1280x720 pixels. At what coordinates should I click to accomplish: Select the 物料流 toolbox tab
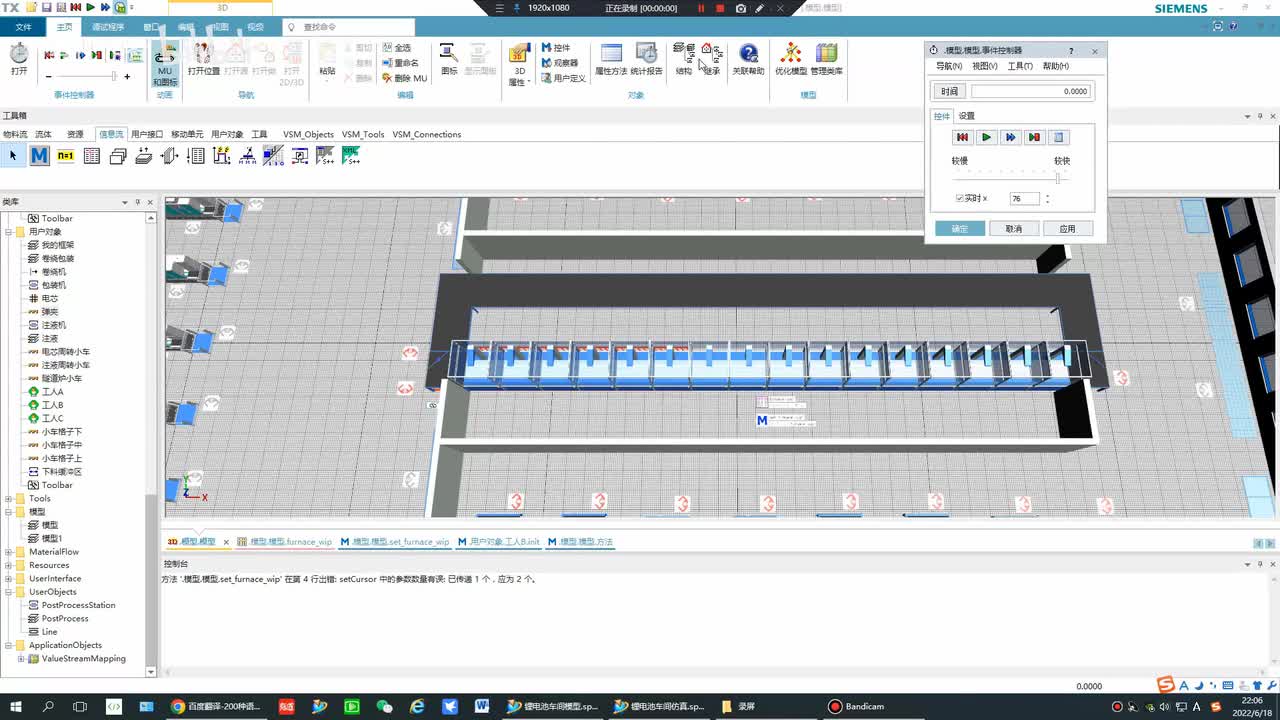point(15,134)
